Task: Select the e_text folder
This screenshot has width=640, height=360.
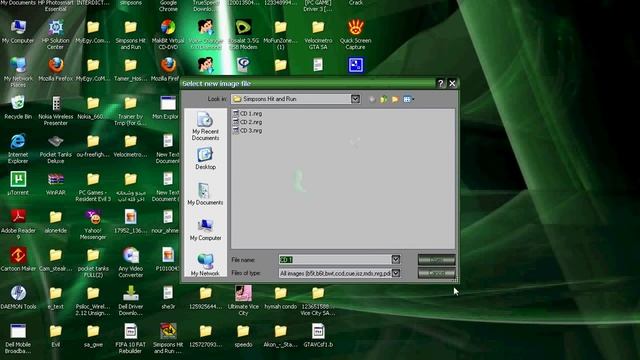Action: (x=56, y=297)
